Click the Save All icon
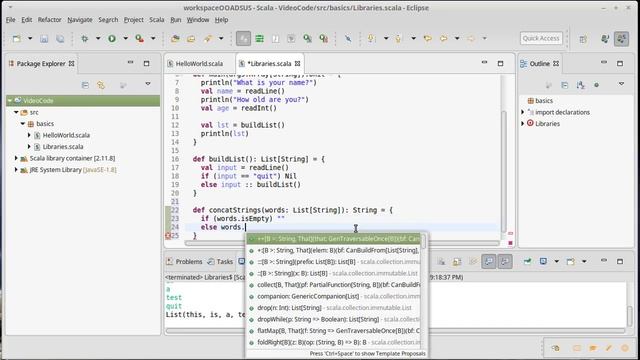 [x=60, y=39]
